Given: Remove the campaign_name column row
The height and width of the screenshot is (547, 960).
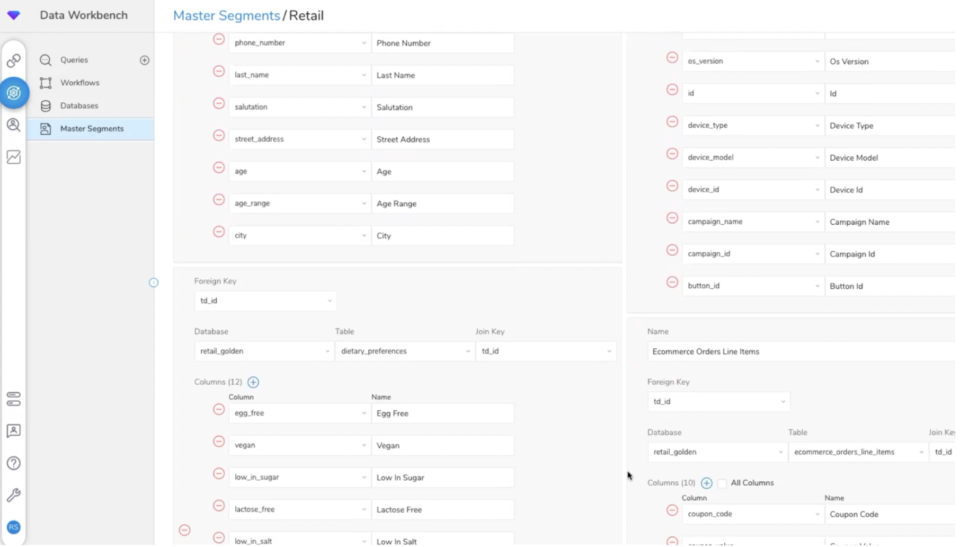Looking at the screenshot, I should point(672,218).
